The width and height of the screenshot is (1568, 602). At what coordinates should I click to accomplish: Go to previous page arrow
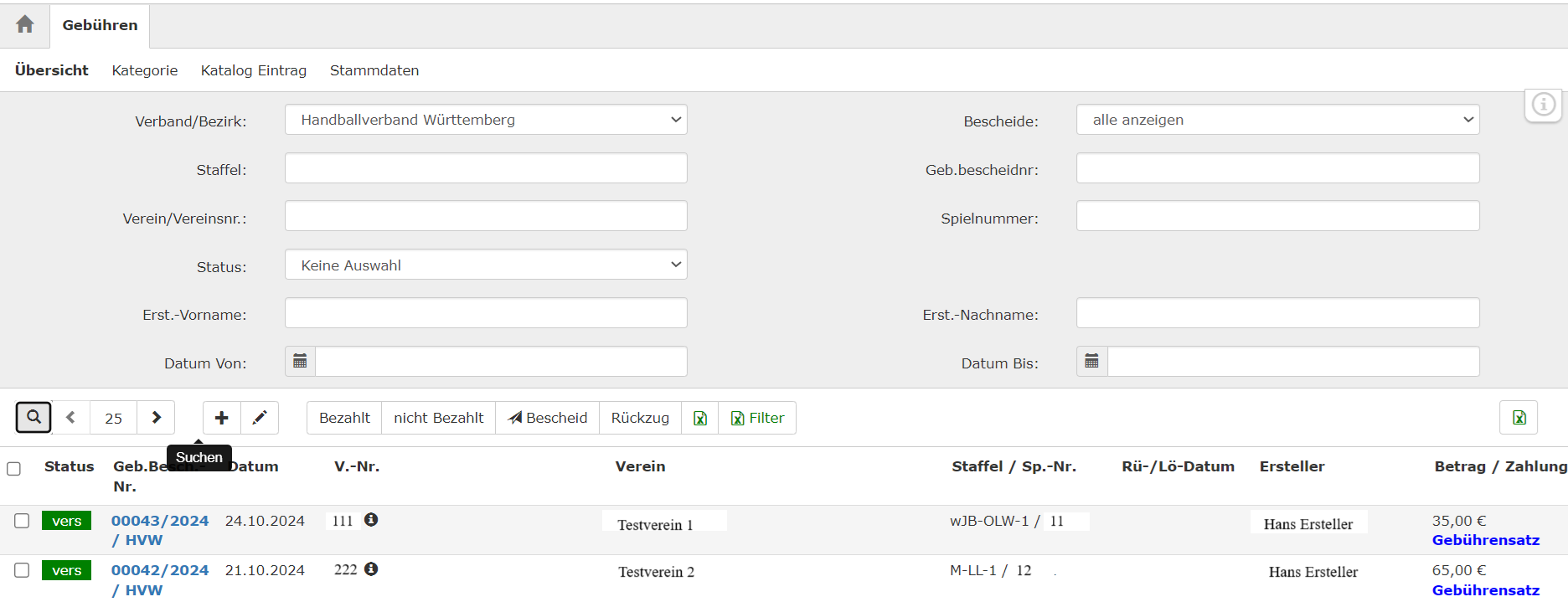point(71,417)
